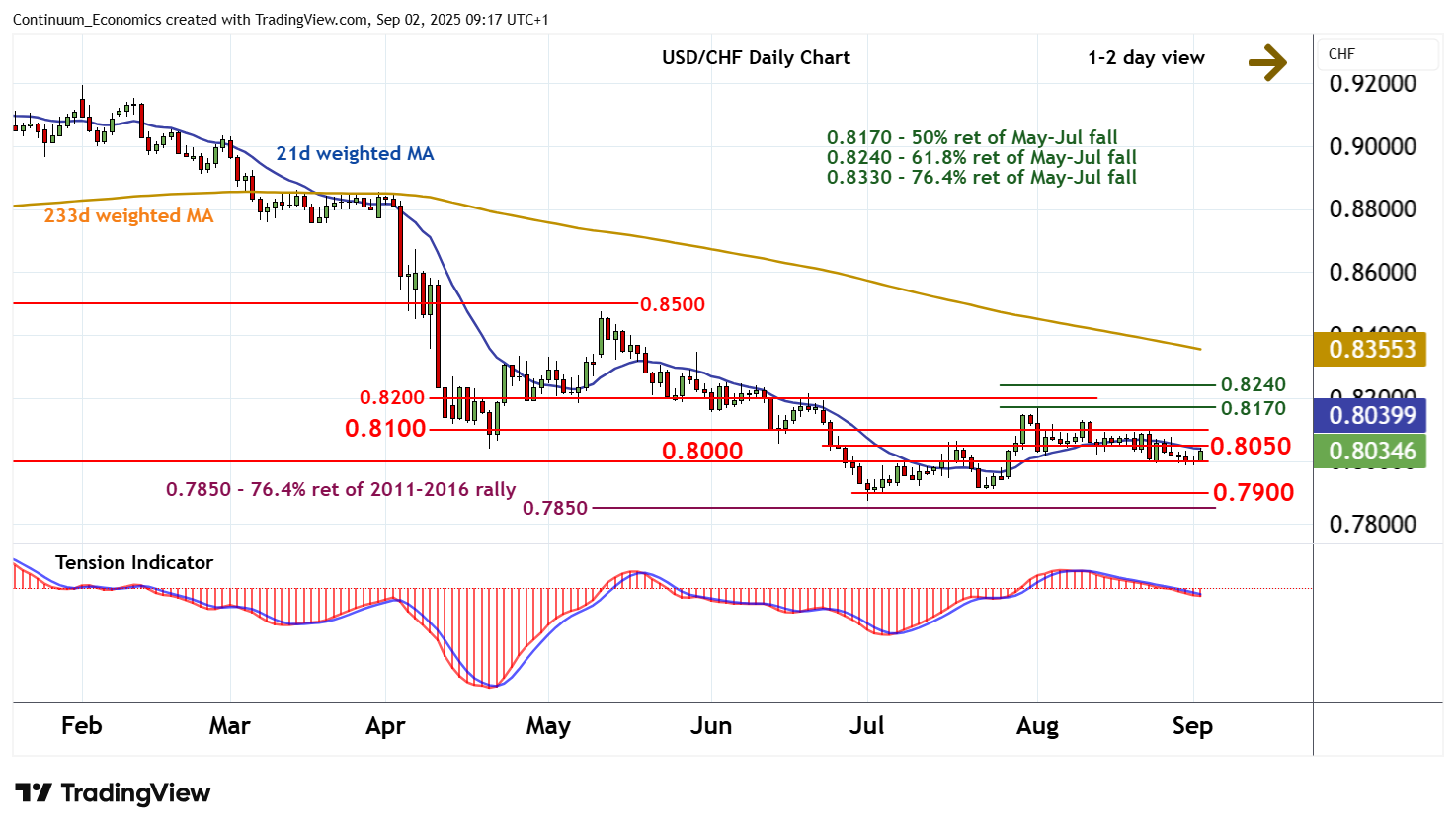The height and width of the screenshot is (830, 1456).
Task: Click the 233d weighted MA label
Action: [128, 215]
